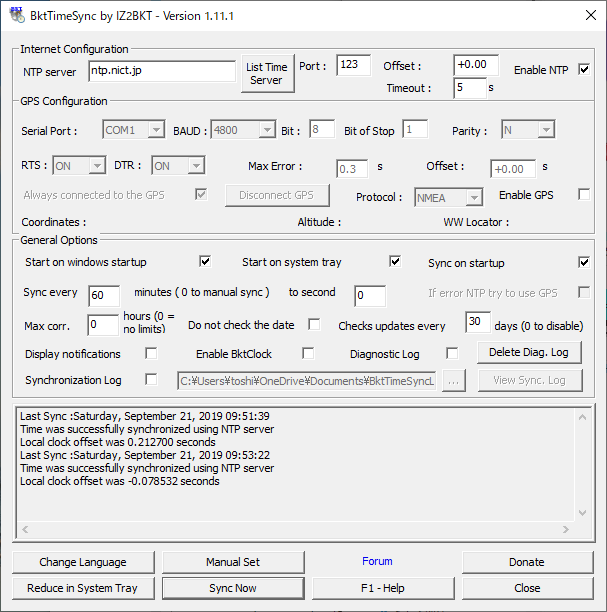607x612 pixels.
Task: Click Delete Diag. Log button
Action: (529, 352)
